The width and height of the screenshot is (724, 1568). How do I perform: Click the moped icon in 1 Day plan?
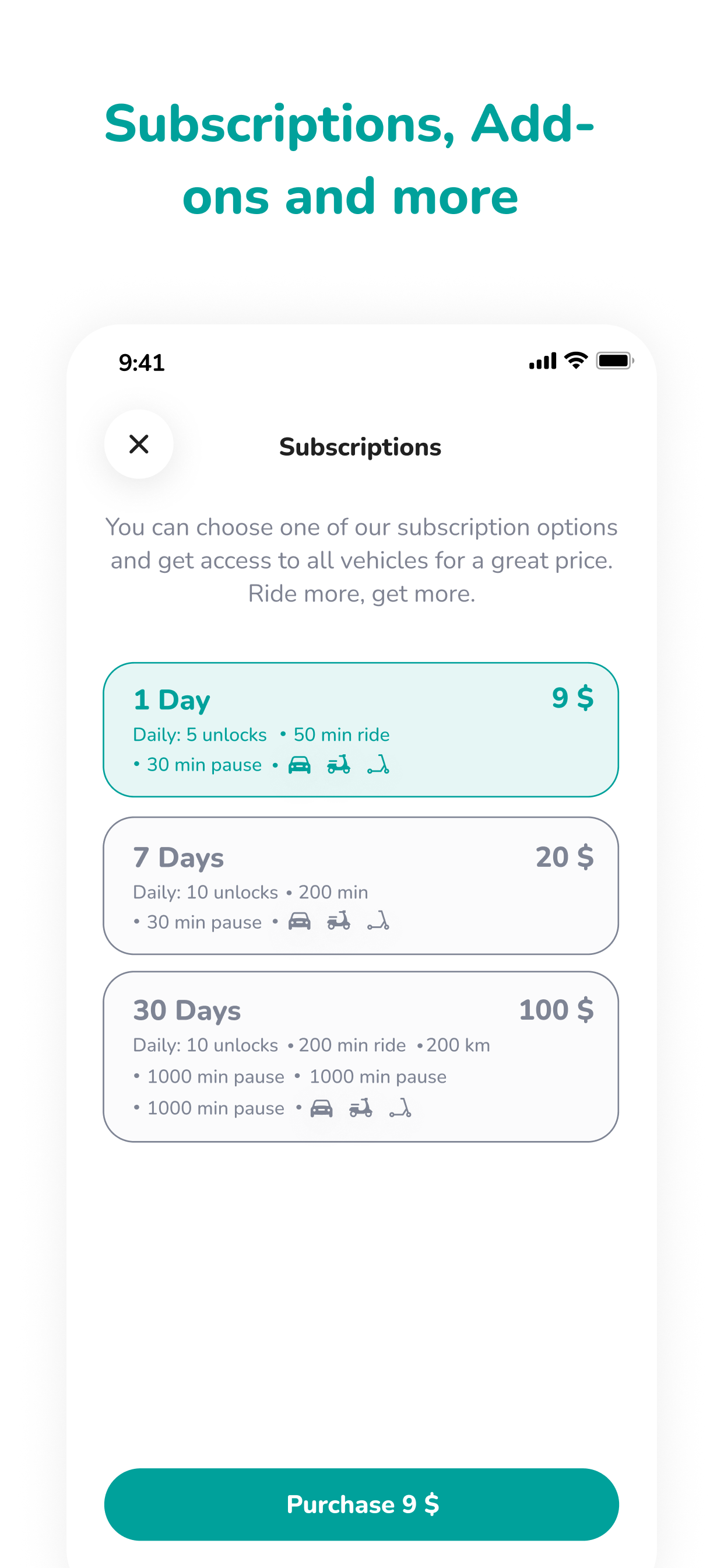(339, 765)
